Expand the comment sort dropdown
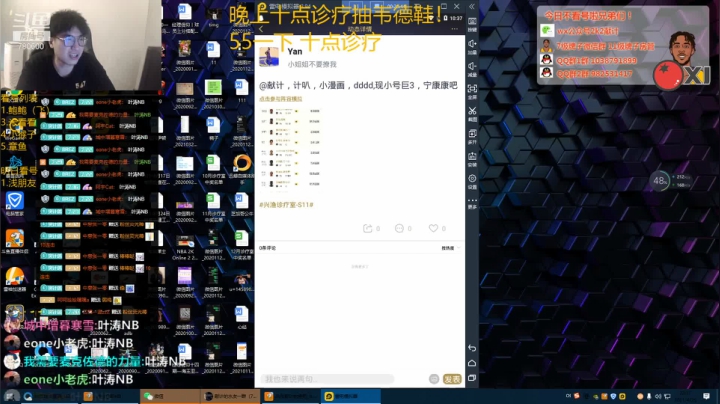Screen dimensions: 720x404 pyautogui.click(x=451, y=248)
